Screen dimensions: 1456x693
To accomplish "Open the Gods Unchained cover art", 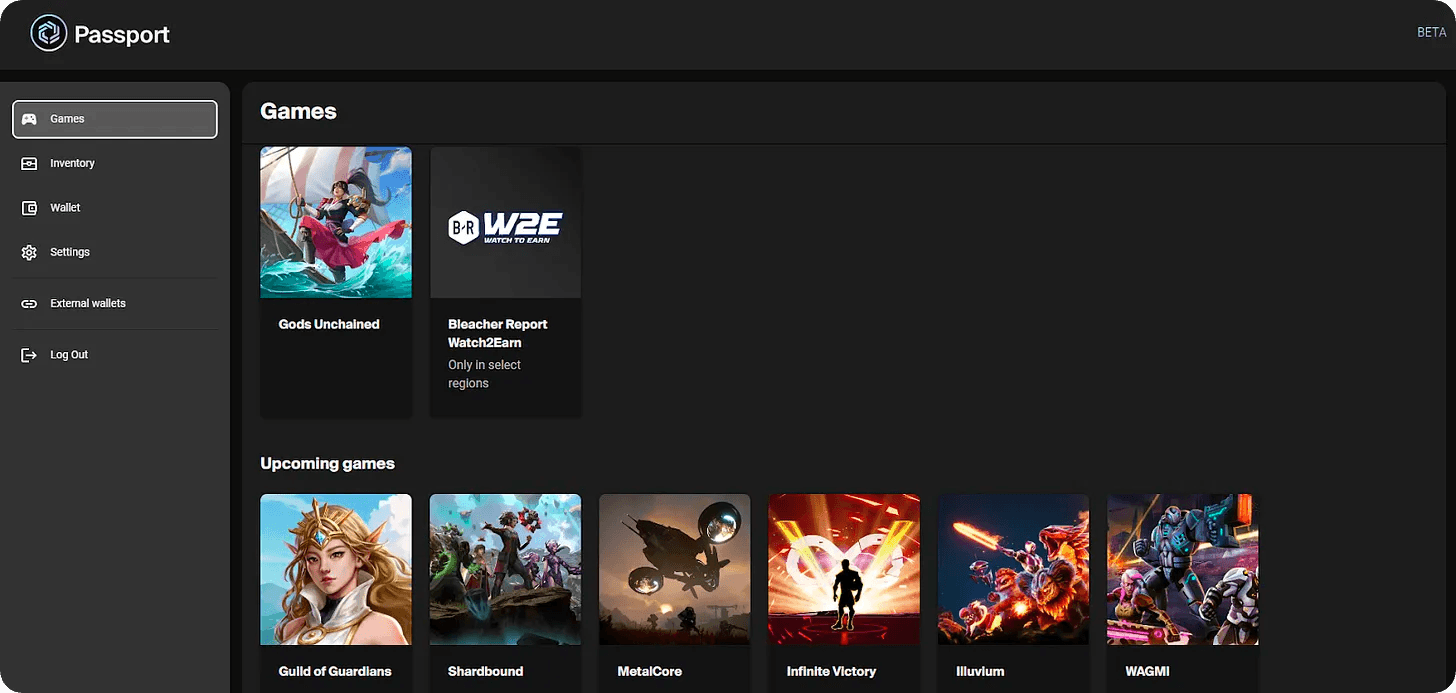I will pyautogui.click(x=336, y=222).
